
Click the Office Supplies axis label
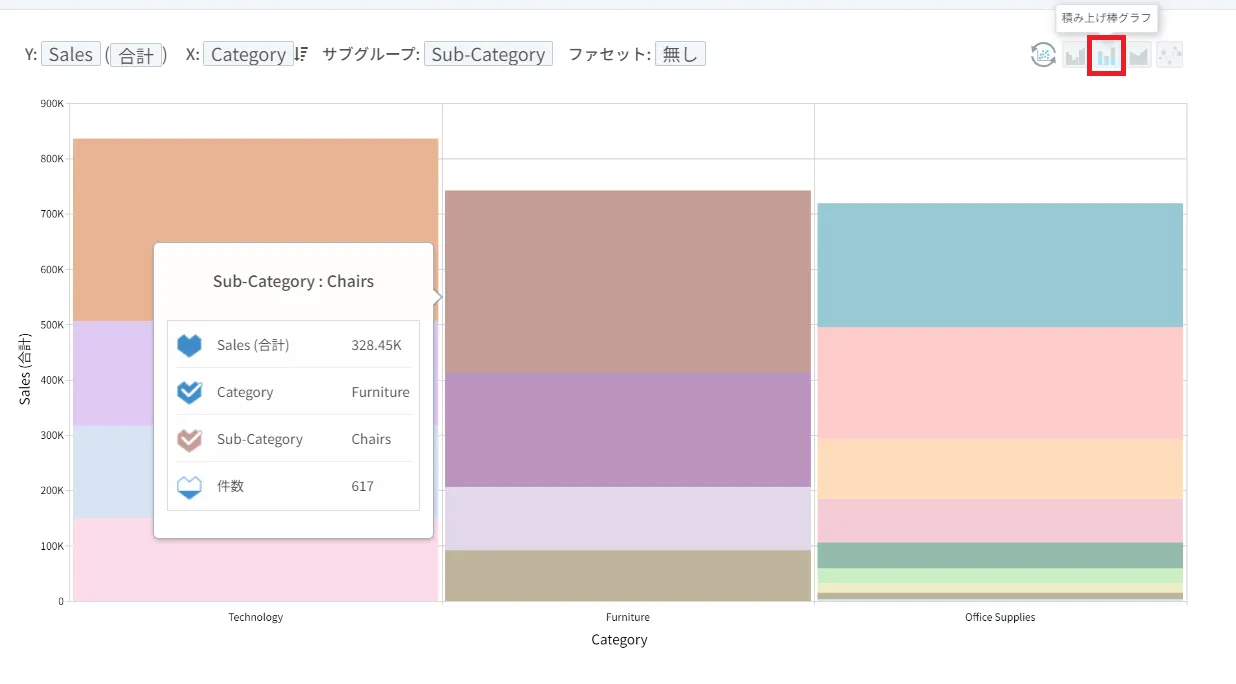999,617
